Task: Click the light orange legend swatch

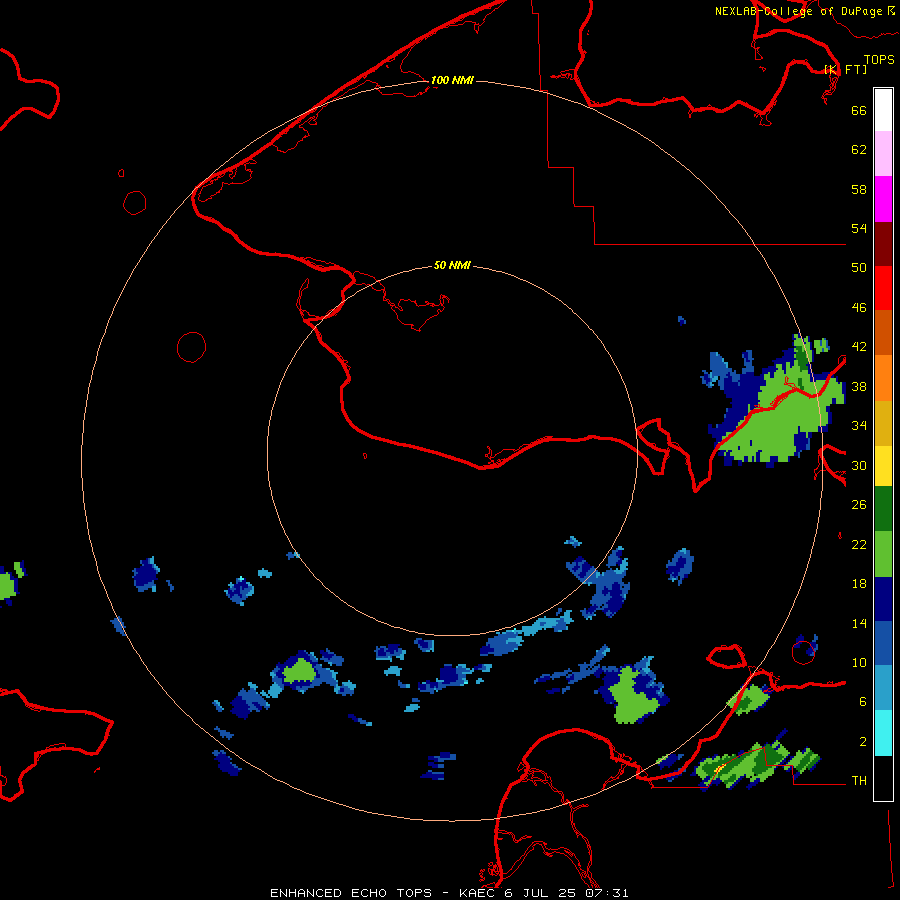Action: coord(883,378)
